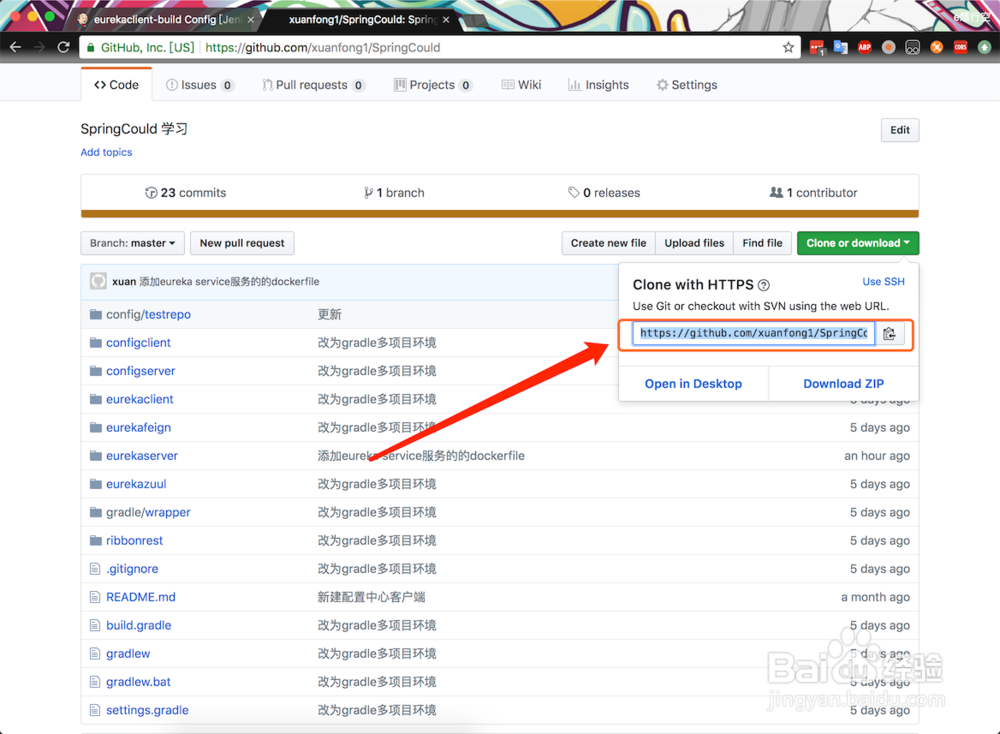Image resolution: width=1000 pixels, height=734 pixels.
Task: Open the ABP Adblock Plus extension
Action: pos(865,47)
